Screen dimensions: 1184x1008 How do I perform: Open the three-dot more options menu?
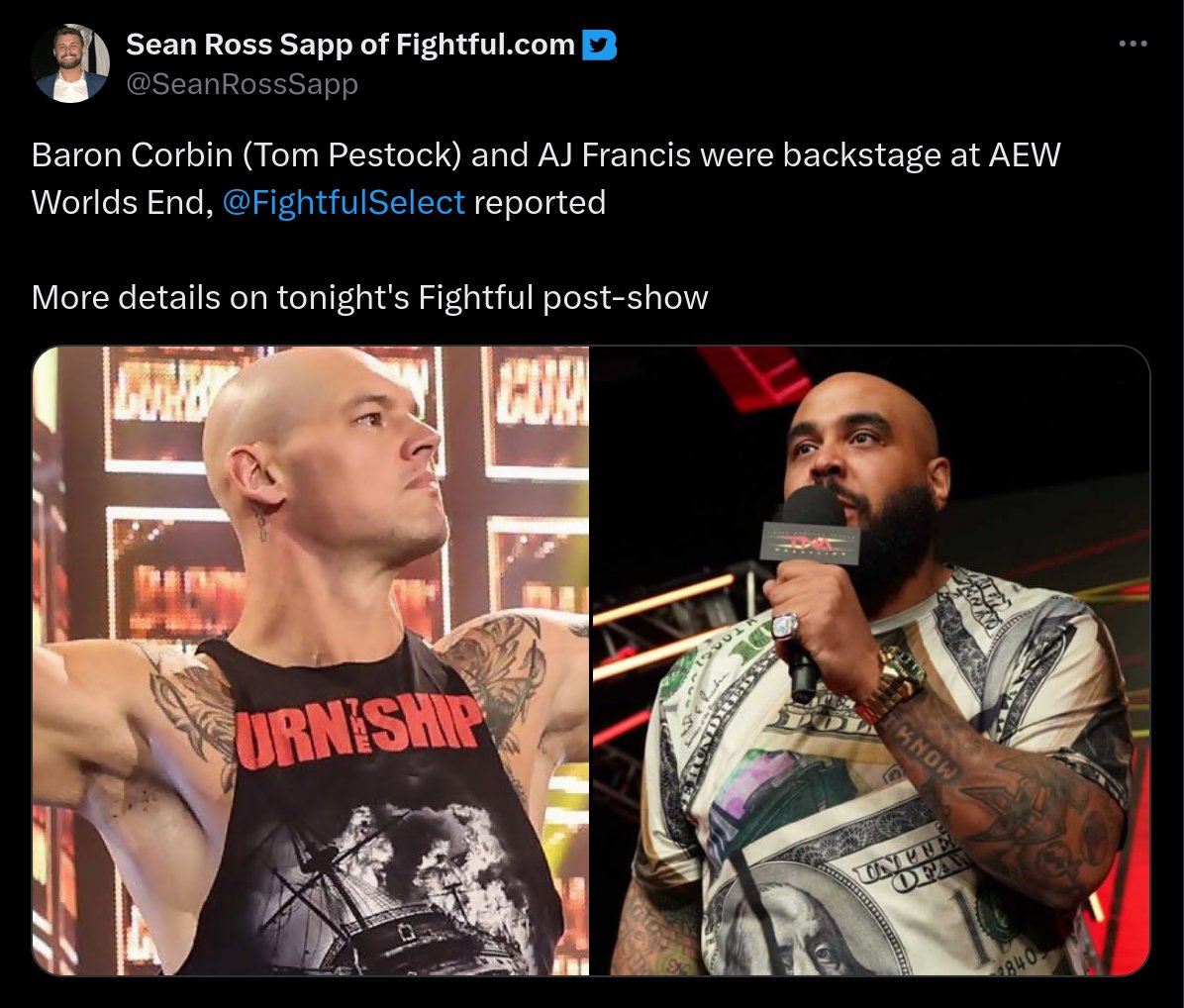pyautogui.click(x=1133, y=45)
